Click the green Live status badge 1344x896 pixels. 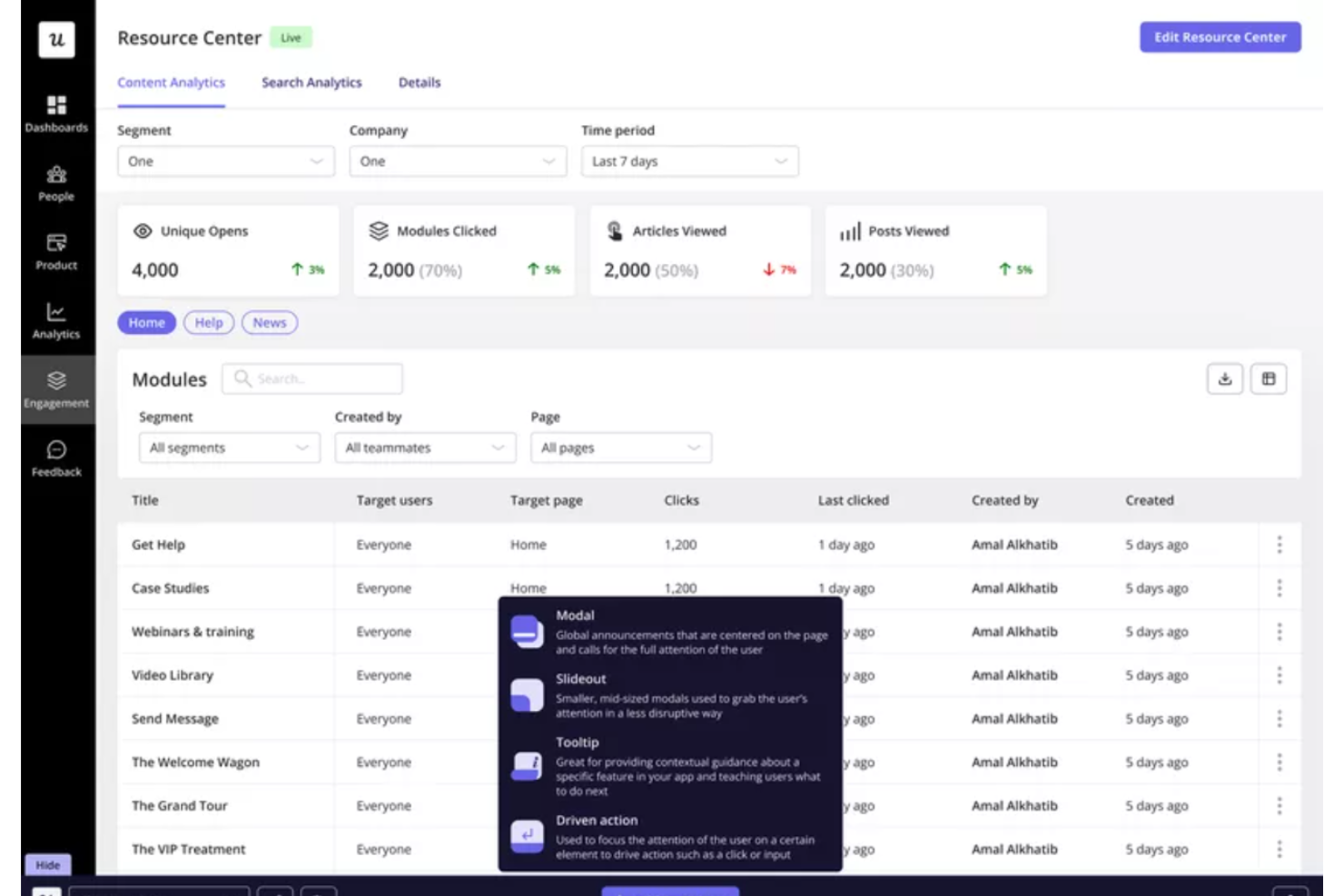[x=291, y=37]
